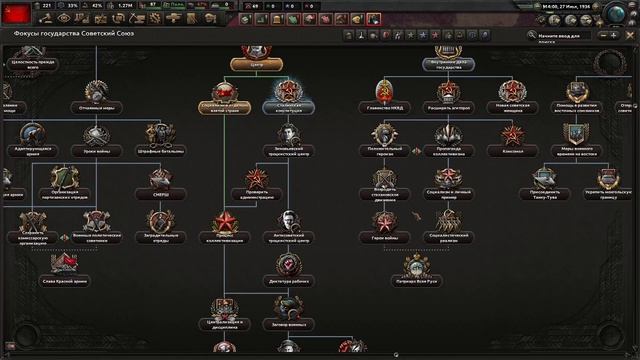640x360 pixels.
Task: Open the Officer Corps icon
Action: pos(192,18)
